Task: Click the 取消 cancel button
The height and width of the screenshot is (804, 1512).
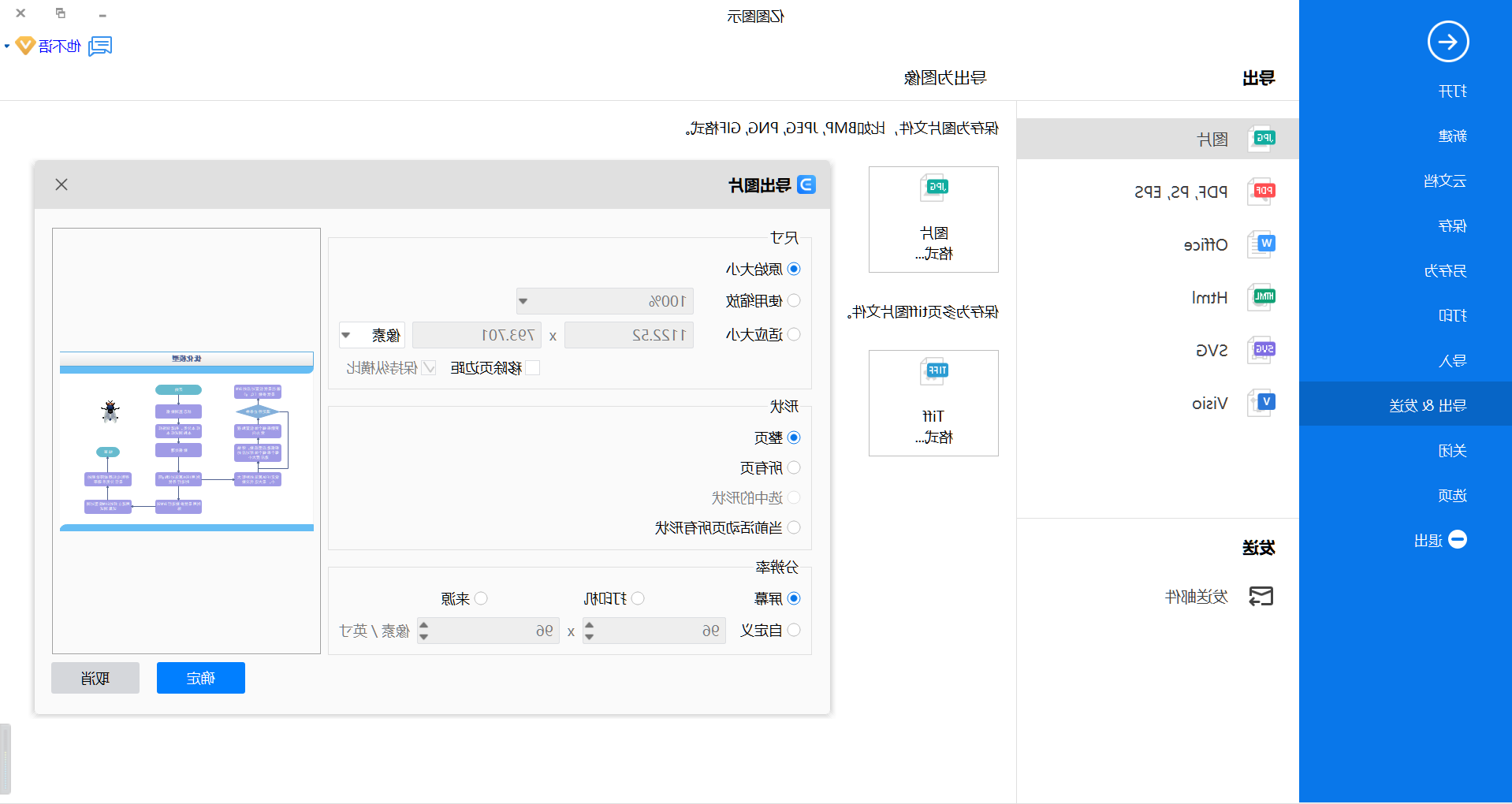Action: tap(95, 678)
